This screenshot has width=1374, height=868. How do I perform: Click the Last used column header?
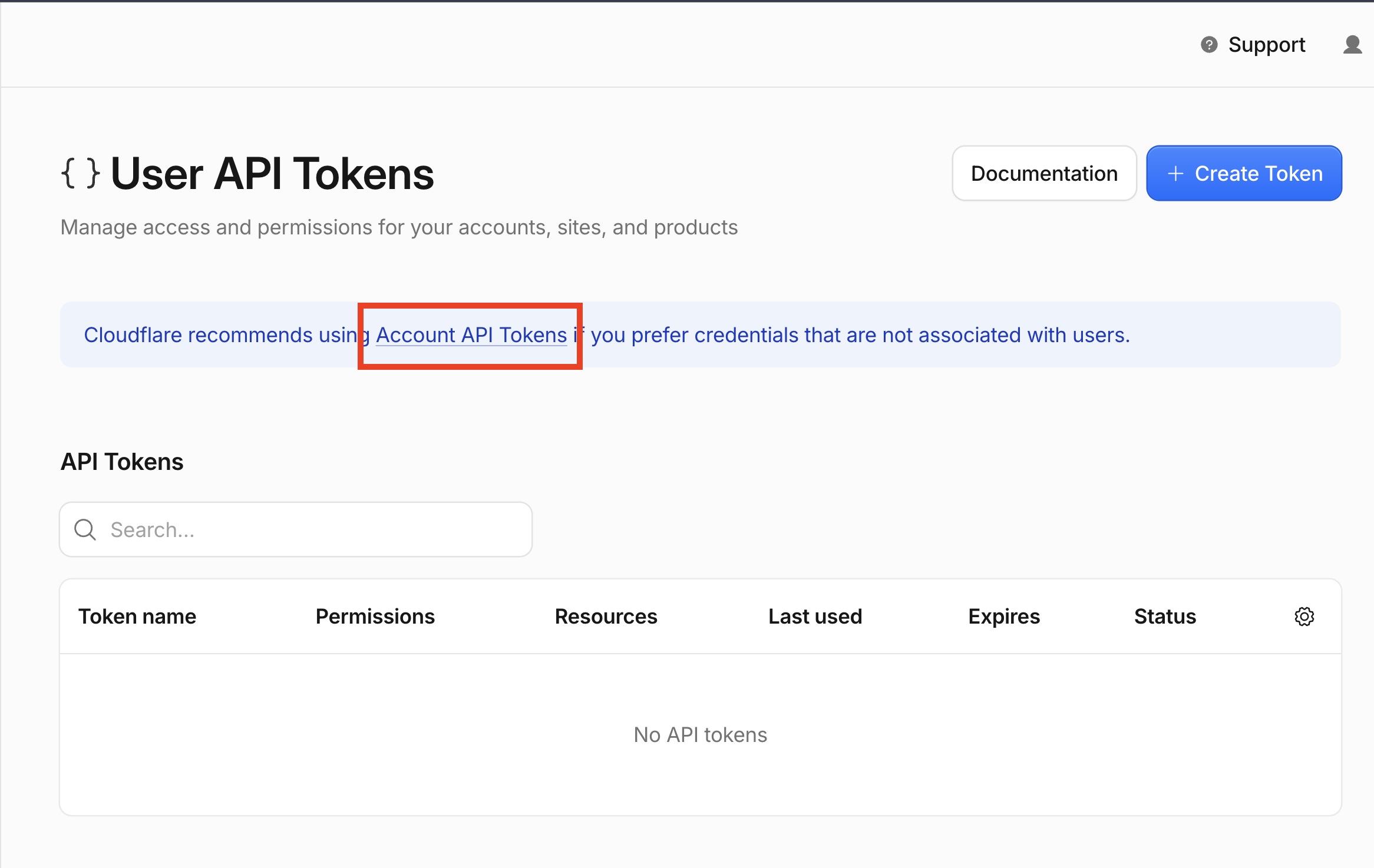coord(815,617)
